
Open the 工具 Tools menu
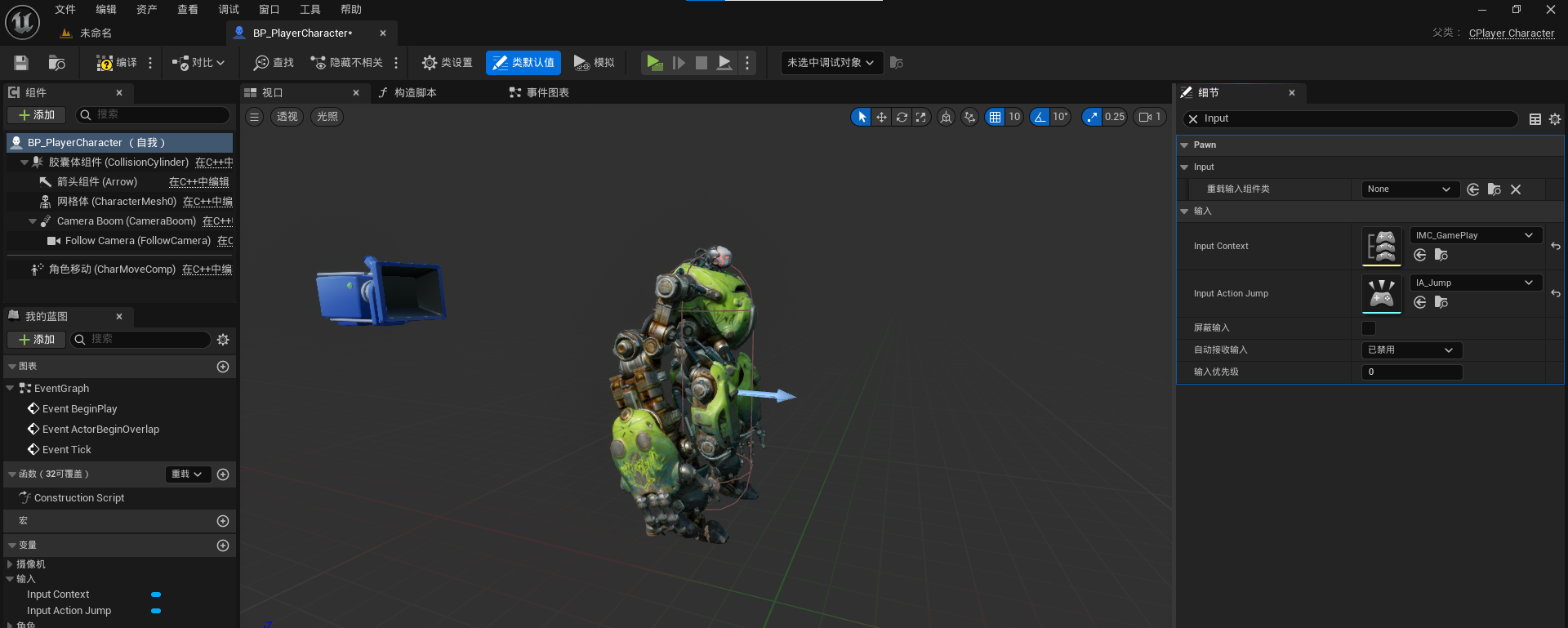click(310, 9)
